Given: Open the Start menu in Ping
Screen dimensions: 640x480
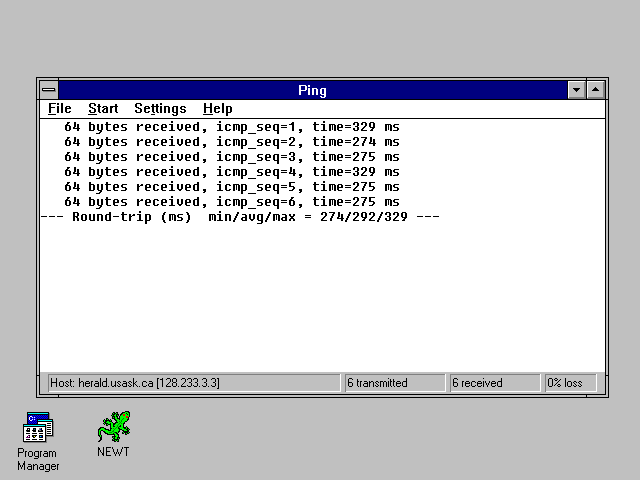Looking at the screenshot, I should click(x=103, y=108).
